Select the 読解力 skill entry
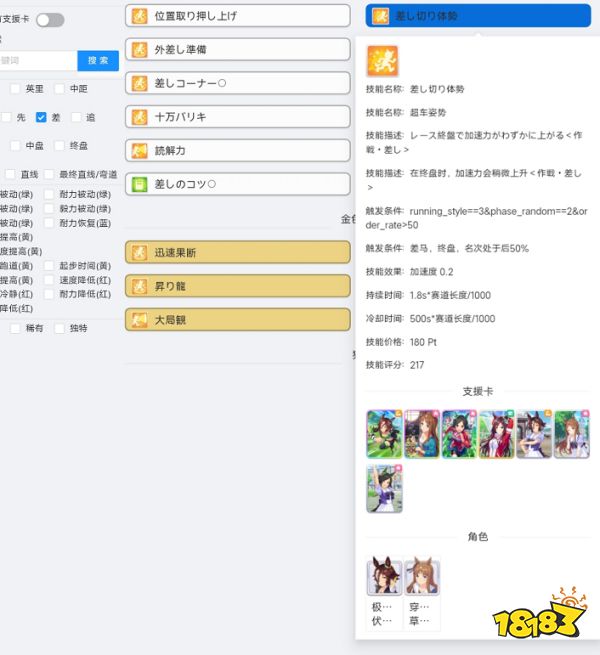600x655 pixels. tap(237, 151)
